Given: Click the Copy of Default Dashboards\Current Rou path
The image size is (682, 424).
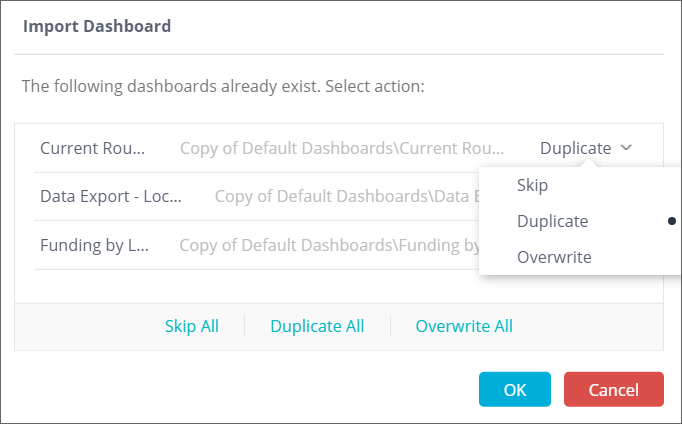Looking at the screenshot, I should tap(342, 148).
